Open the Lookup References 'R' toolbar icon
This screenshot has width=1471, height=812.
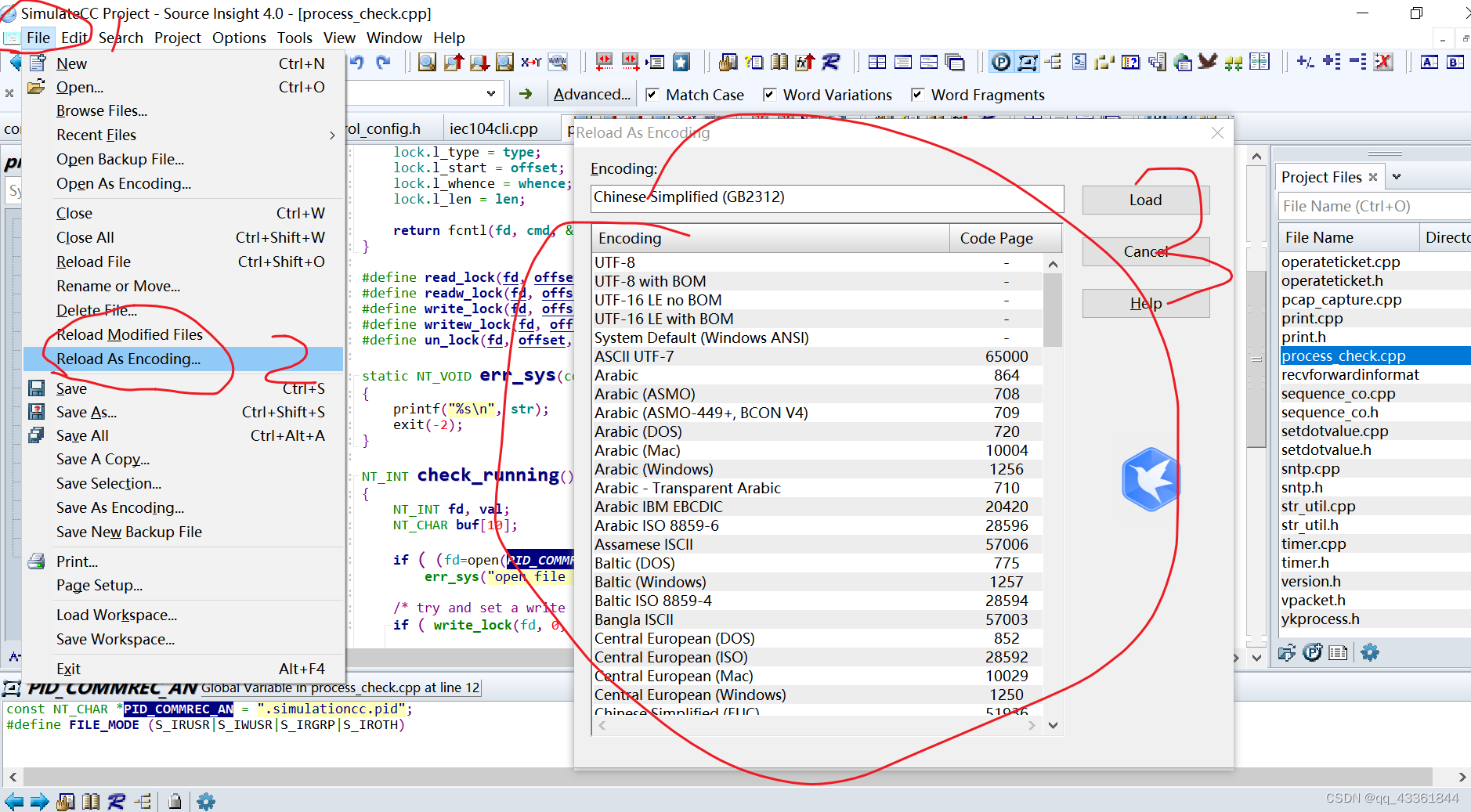pyautogui.click(x=830, y=63)
